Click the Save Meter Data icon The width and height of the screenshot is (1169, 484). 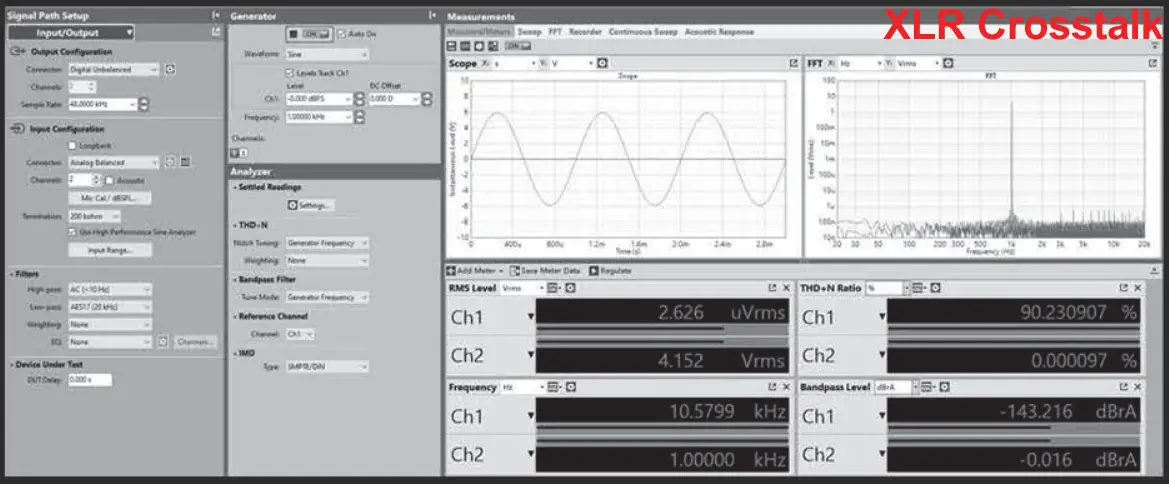(x=515, y=270)
